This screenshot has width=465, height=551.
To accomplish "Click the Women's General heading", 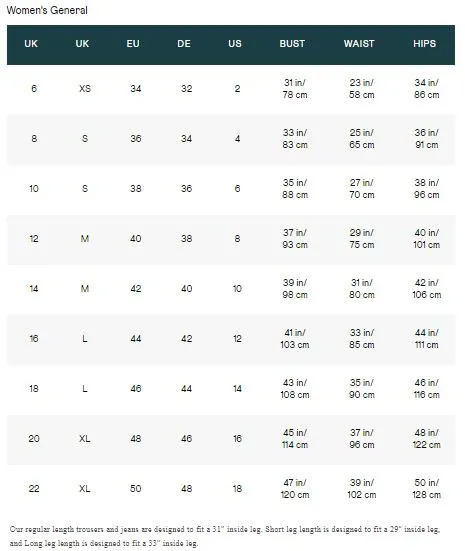I will tap(47, 10).
